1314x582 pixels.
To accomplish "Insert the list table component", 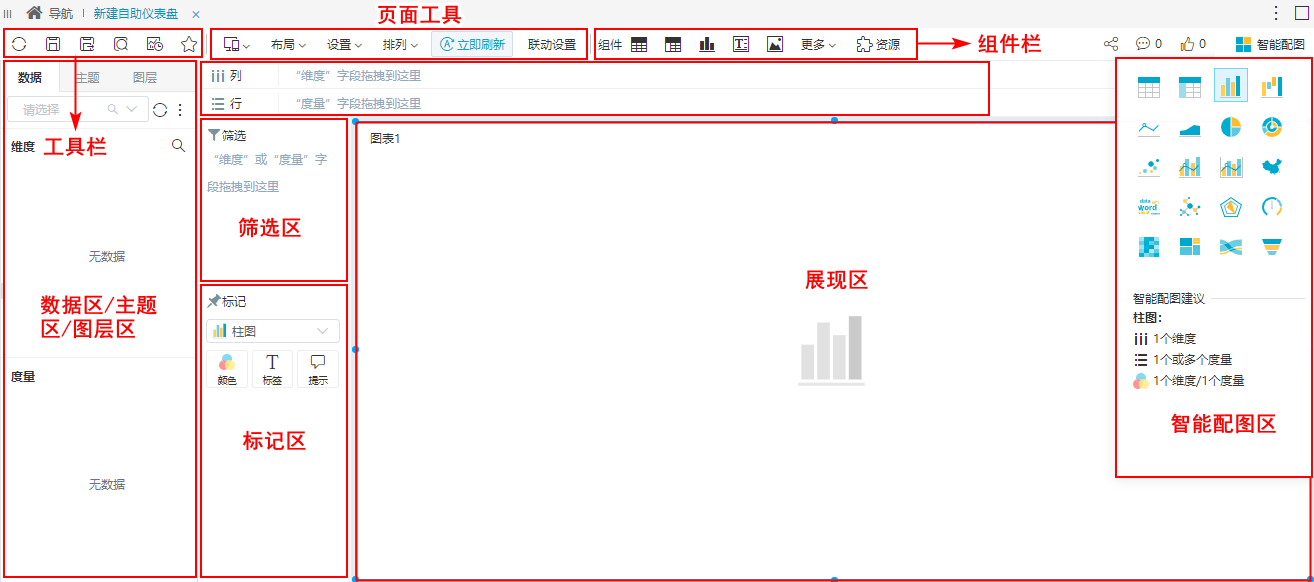I will click(639, 45).
